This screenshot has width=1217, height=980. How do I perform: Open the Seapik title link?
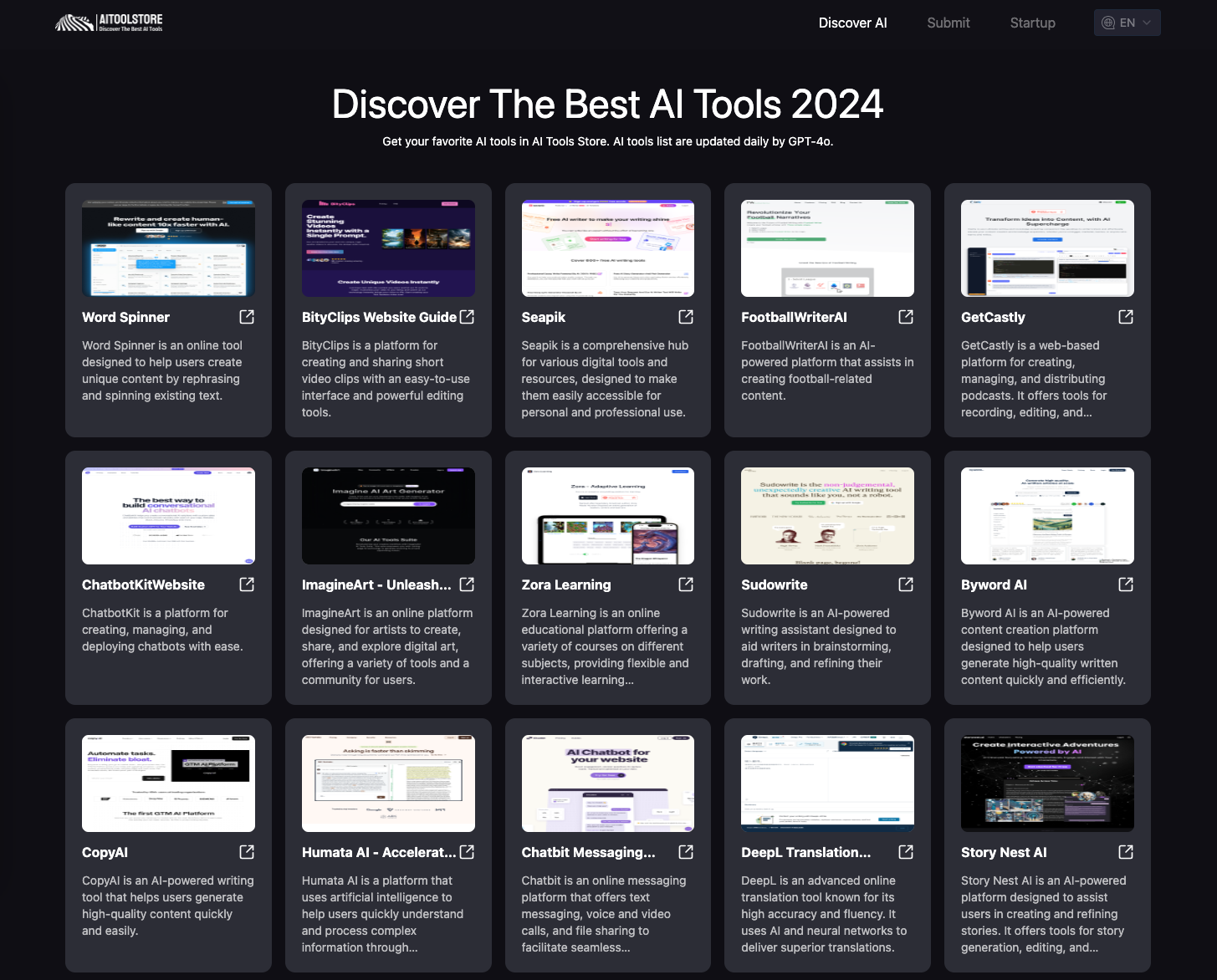click(x=544, y=317)
